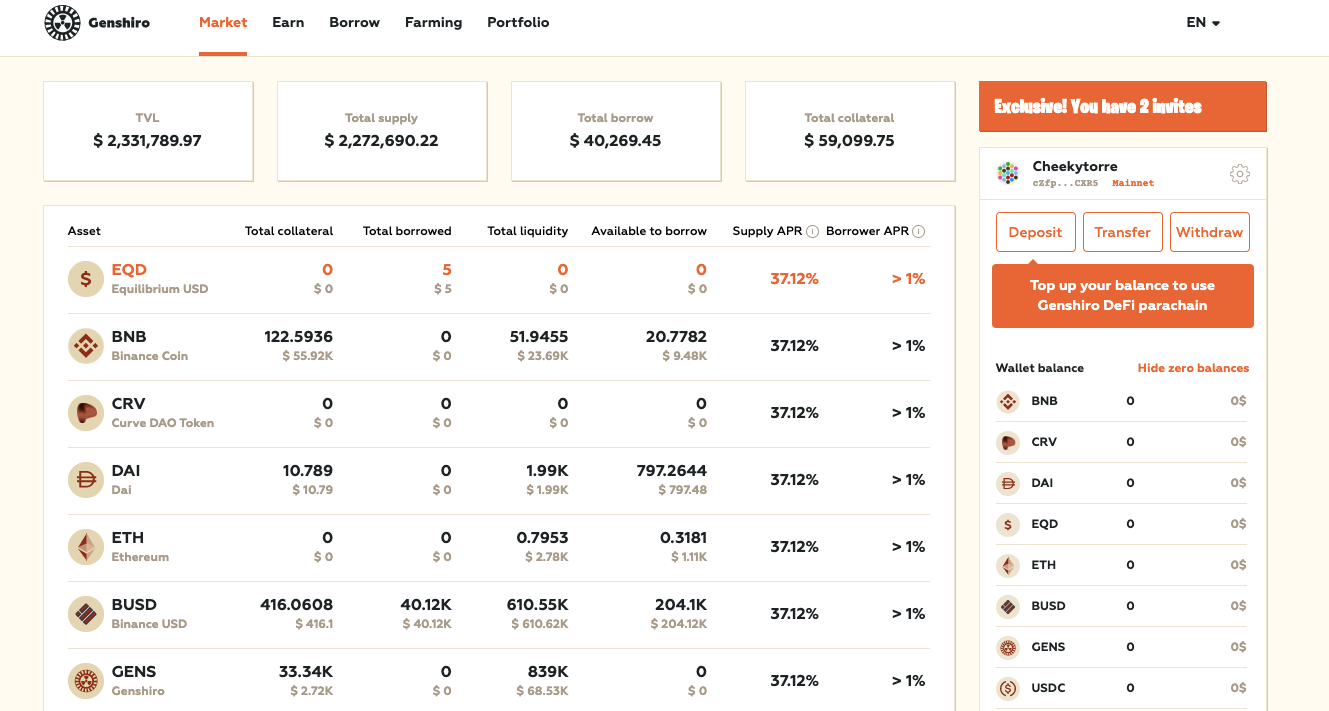1329x711 pixels.
Task: Click the wallet address cZfp...CXR5
Action: click(x=1066, y=184)
